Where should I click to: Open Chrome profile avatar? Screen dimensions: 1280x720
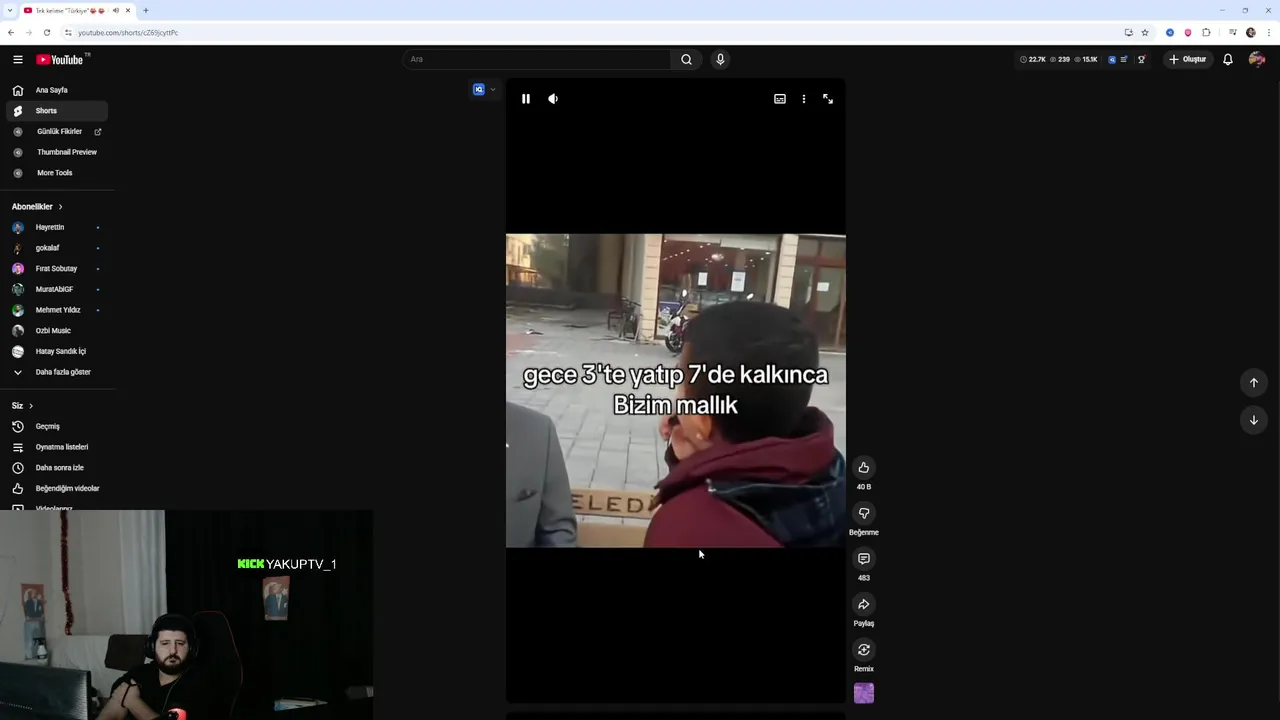pyautogui.click(x=1251, y=32)
